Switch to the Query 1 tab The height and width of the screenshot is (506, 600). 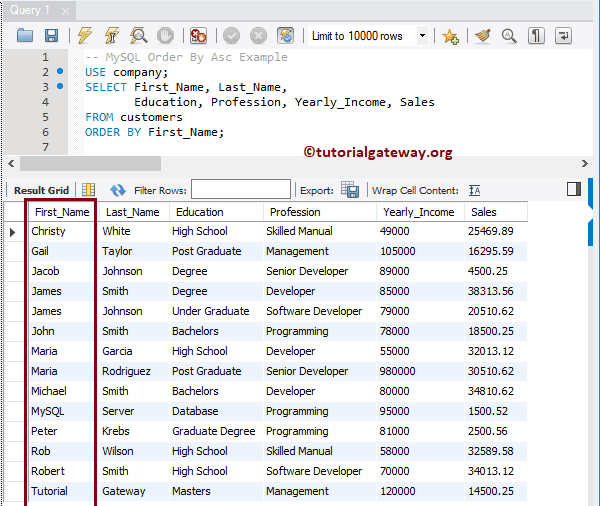point(26,10)
